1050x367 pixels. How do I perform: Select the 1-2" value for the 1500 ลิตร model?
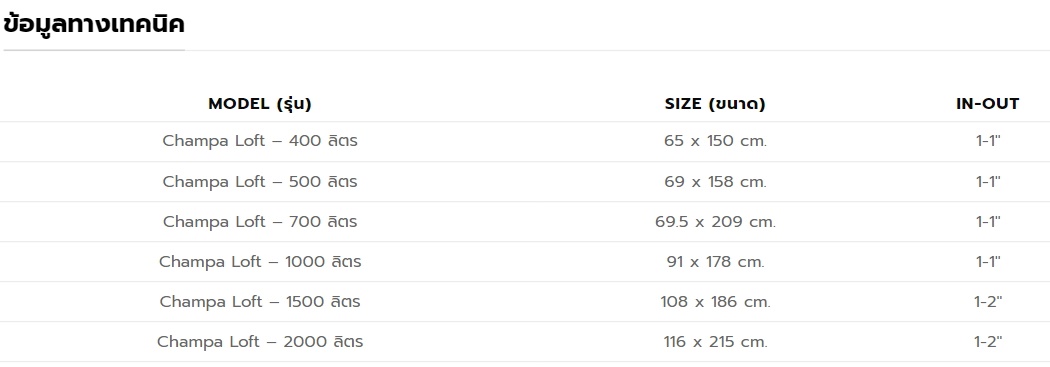point(988,302)
